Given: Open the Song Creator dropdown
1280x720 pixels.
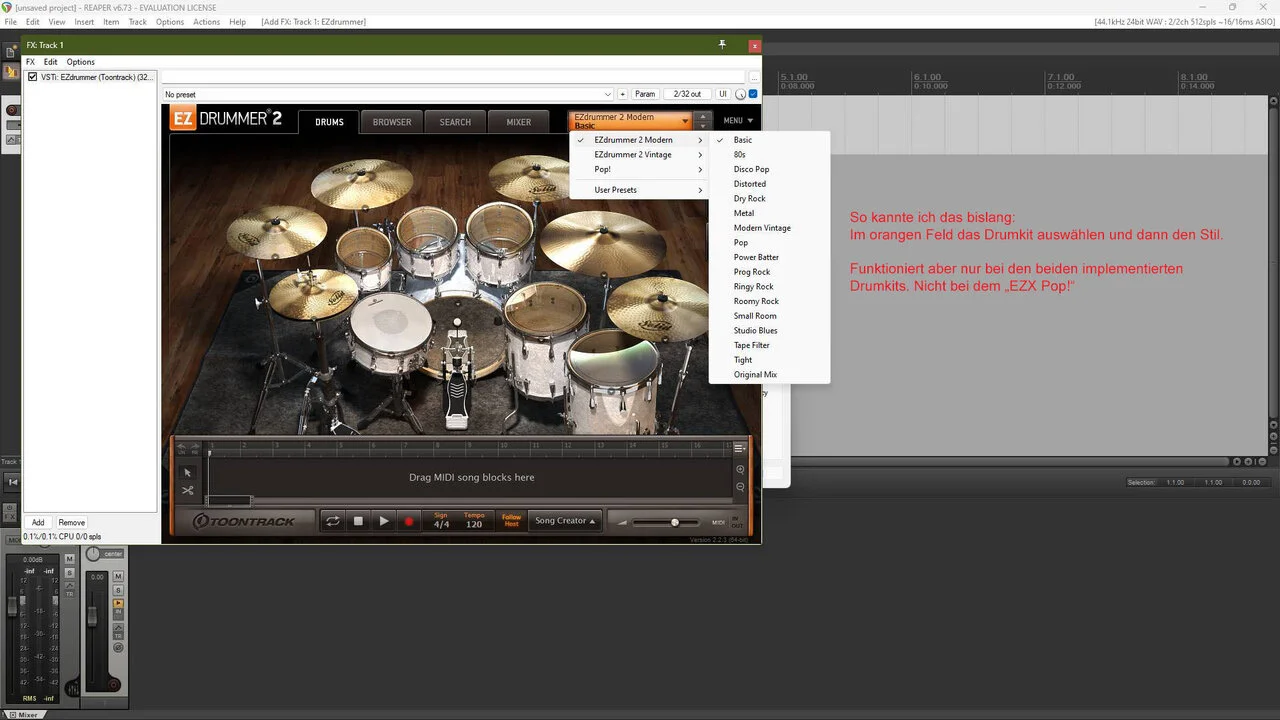Looking at the screenshot, I should 565,521.
